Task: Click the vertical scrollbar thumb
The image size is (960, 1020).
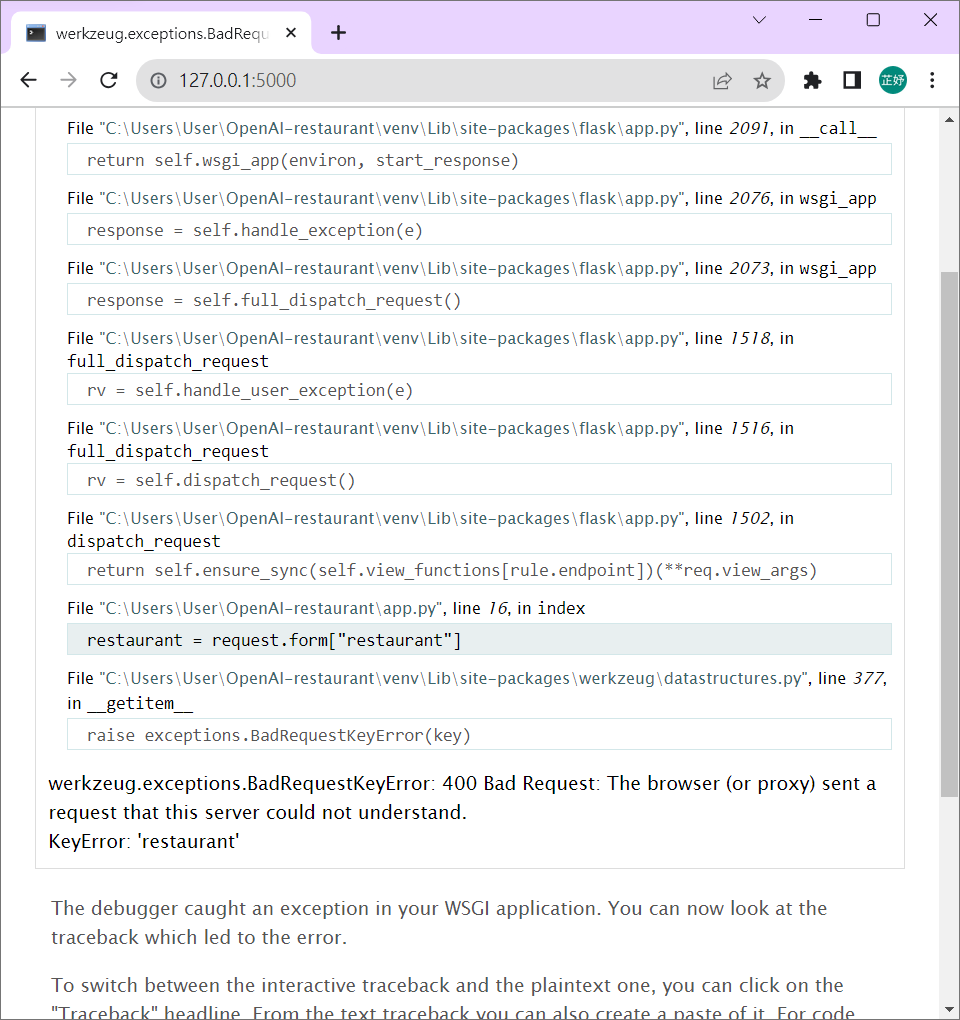Action: [950, 534]
